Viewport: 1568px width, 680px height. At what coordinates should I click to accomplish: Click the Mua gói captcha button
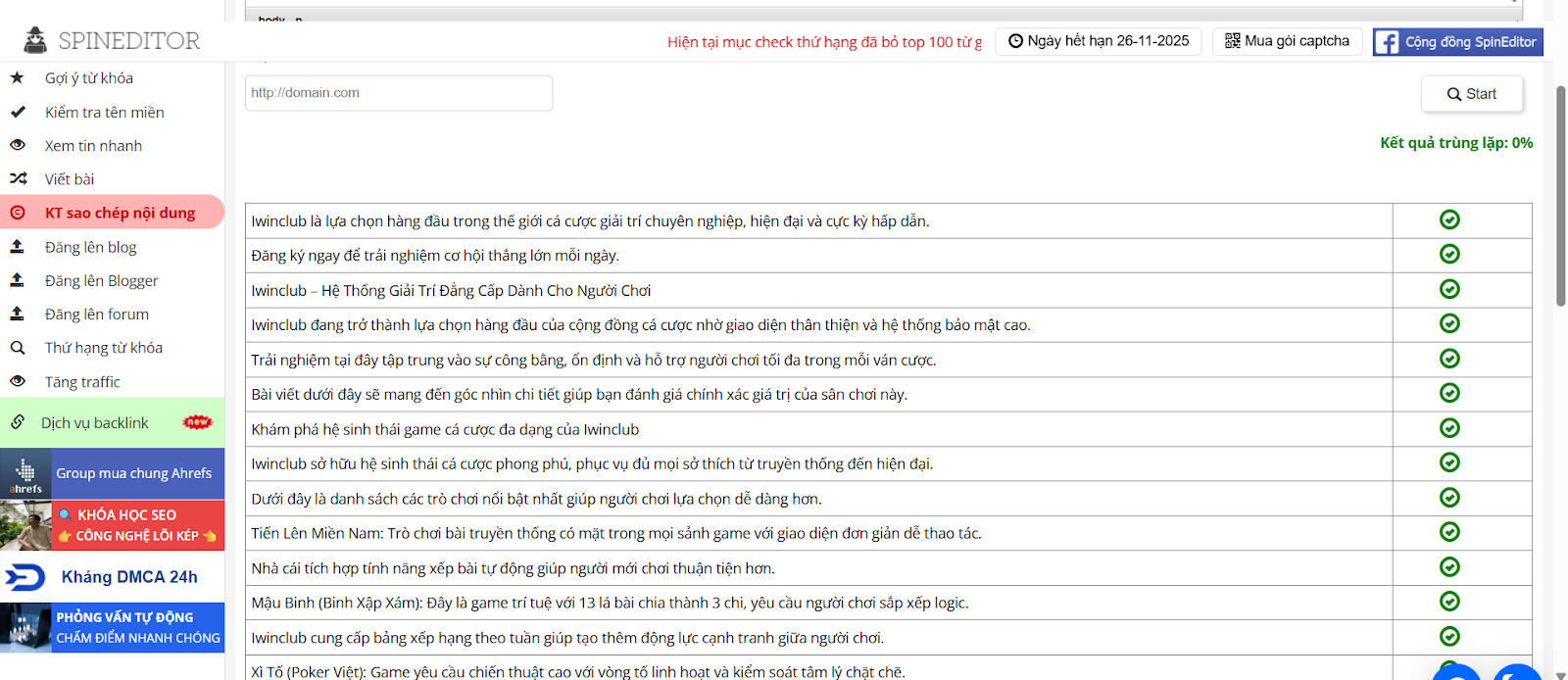[1287, 41]
